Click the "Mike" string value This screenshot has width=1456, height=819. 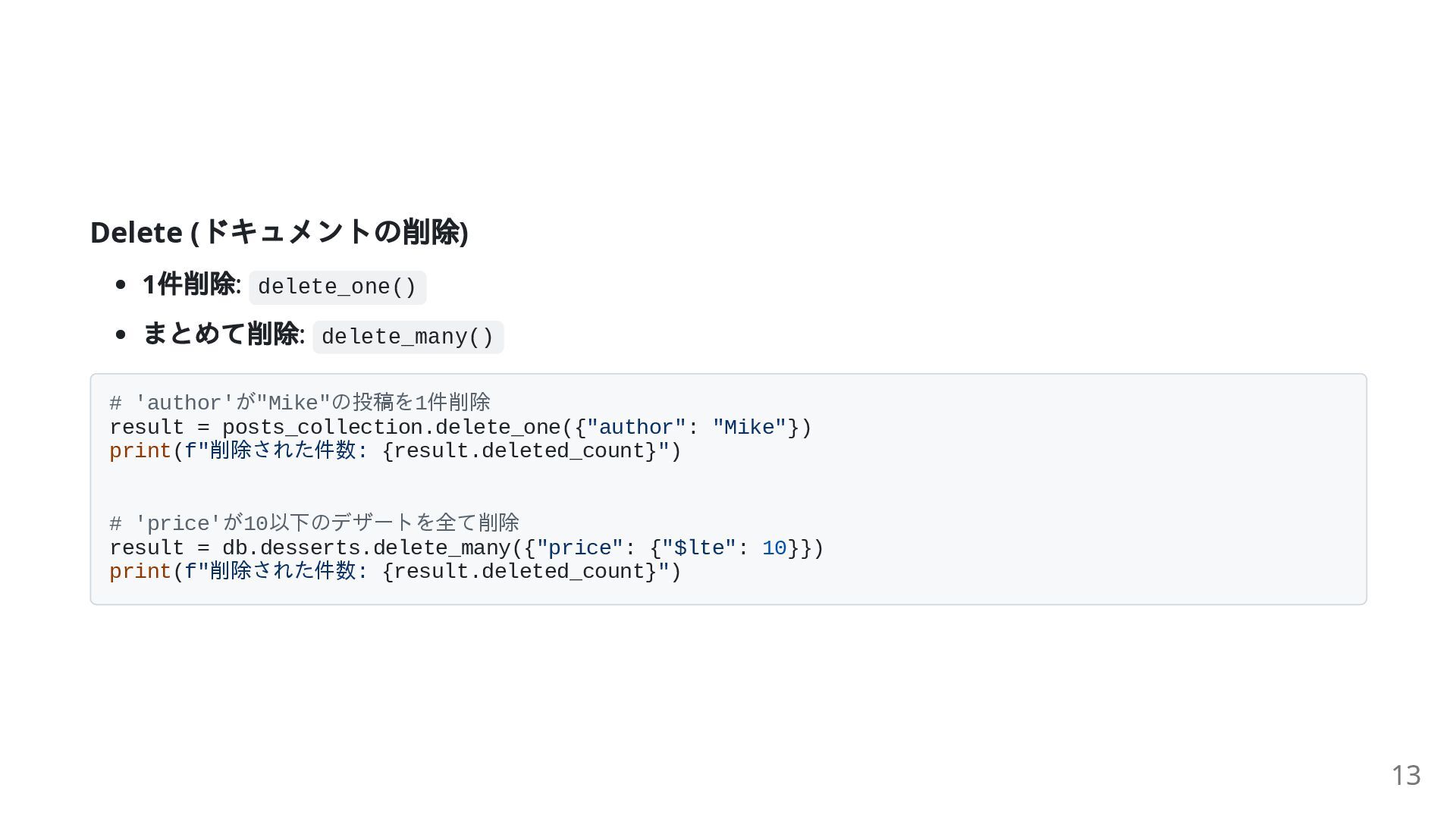[749, 428]
